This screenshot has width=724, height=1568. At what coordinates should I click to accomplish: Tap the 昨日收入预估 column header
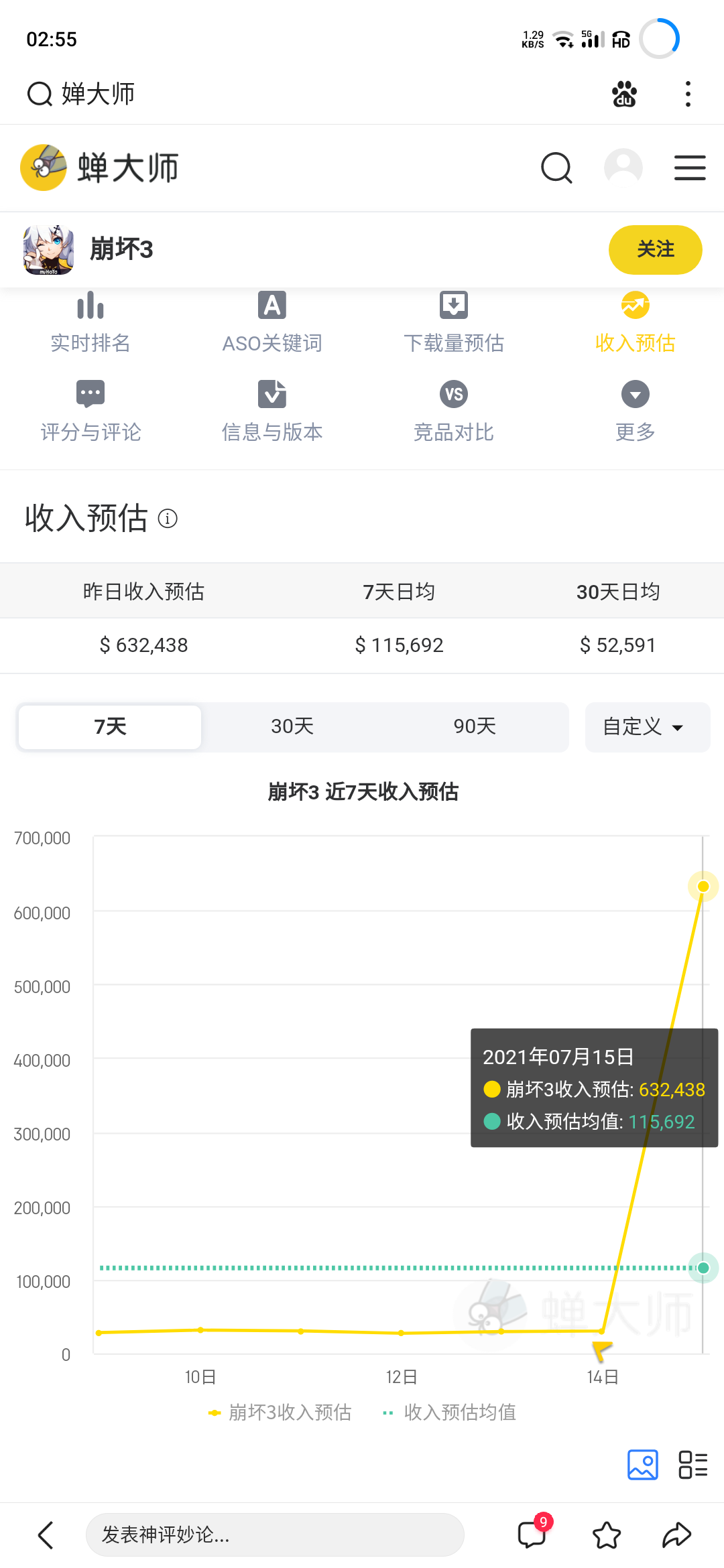point(143,592)
